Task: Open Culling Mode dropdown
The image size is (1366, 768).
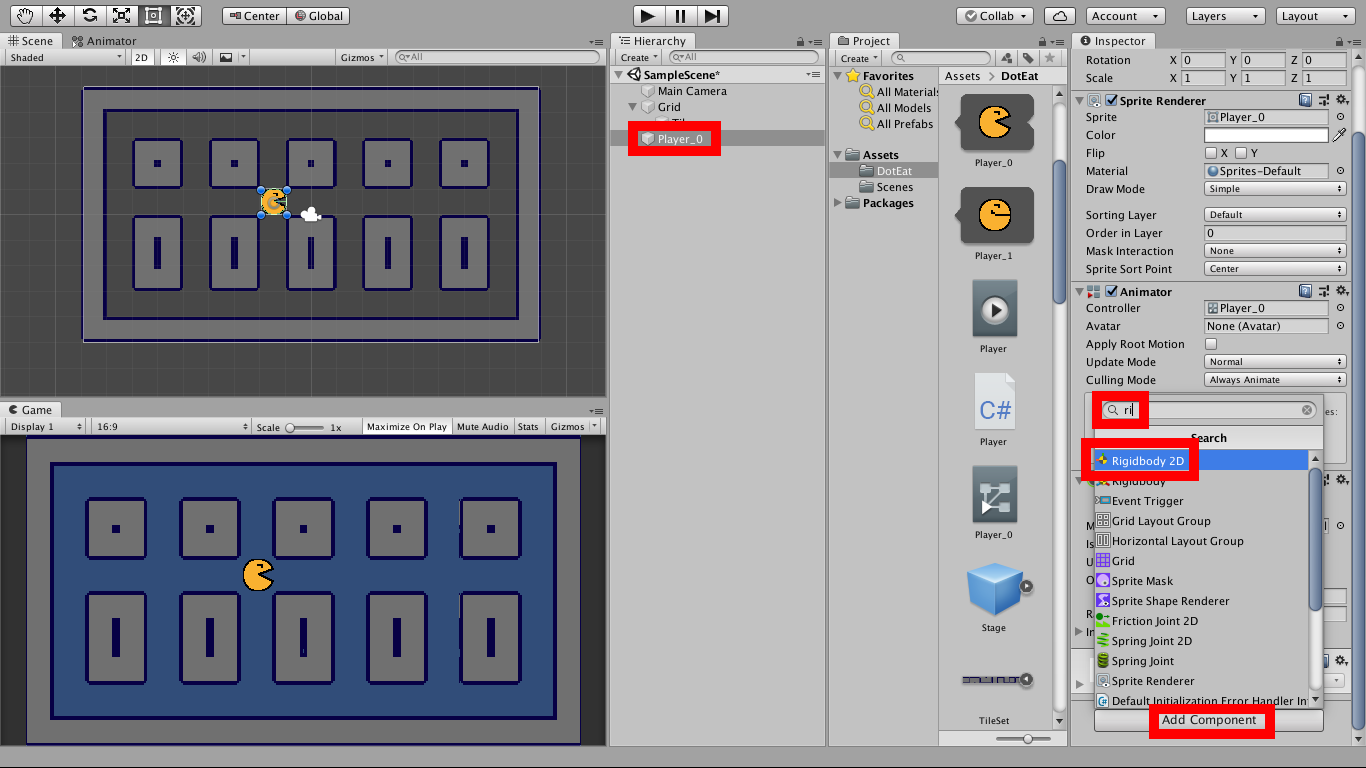Action: (x=1275, y=380)
